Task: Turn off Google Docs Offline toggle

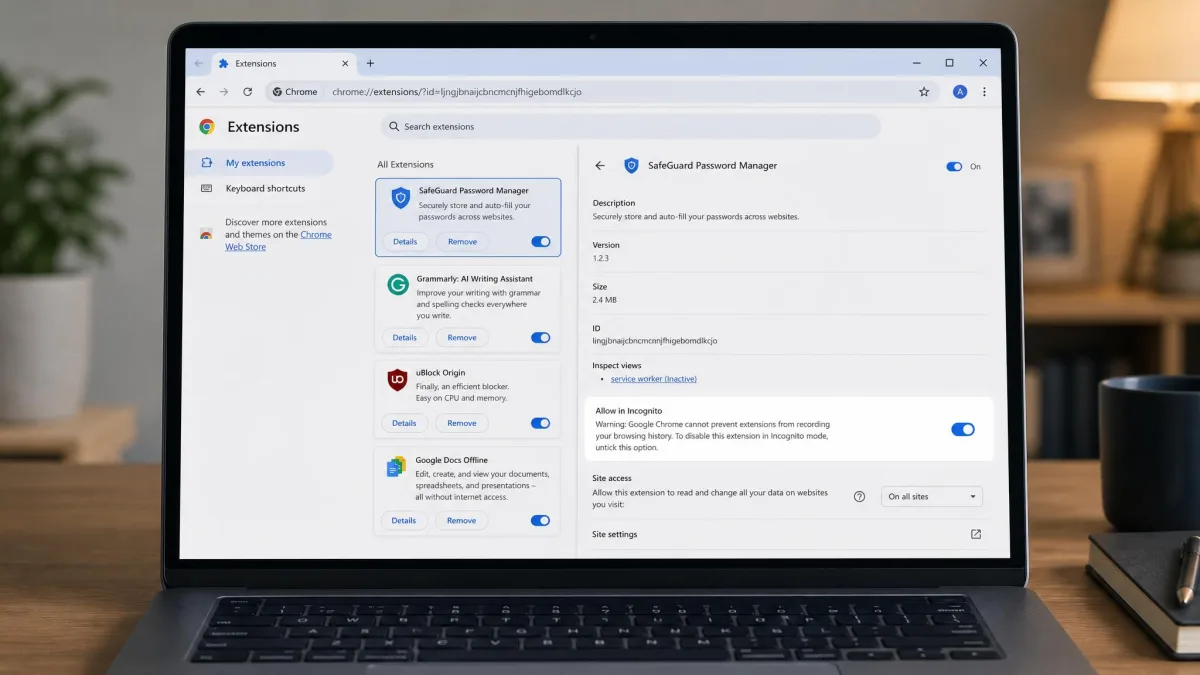Action: (x=541, y=521)
